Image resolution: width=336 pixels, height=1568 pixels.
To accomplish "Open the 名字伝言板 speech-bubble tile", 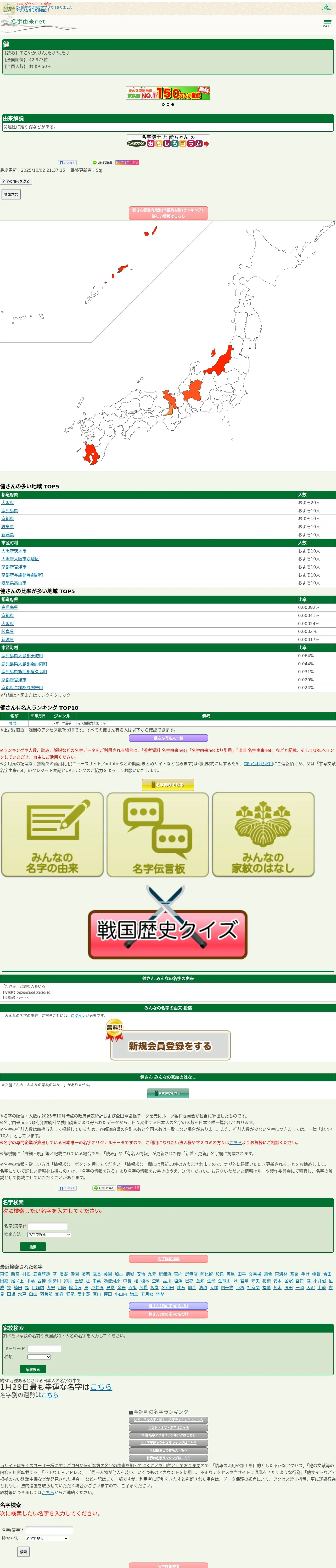I will coord(158,834).
